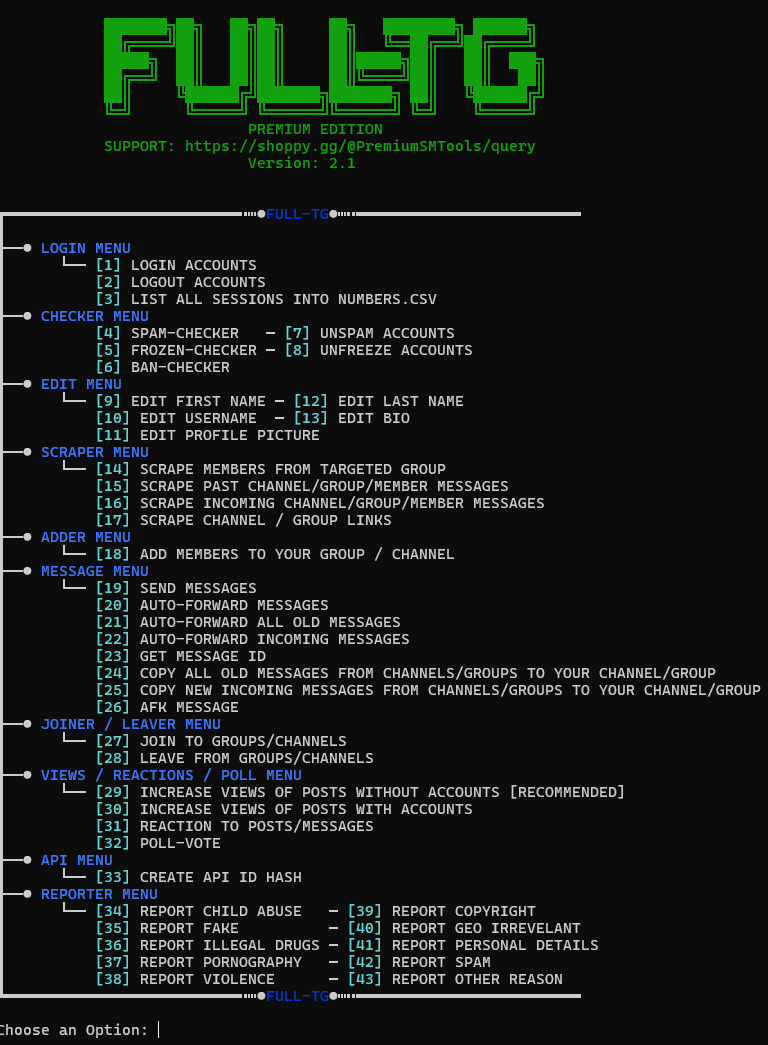Image resolution: width=768 pixels, height=1045 pixels.
Task: Click option '[23] GET MESSAGE ID'
Action: [x=181, y=656]
